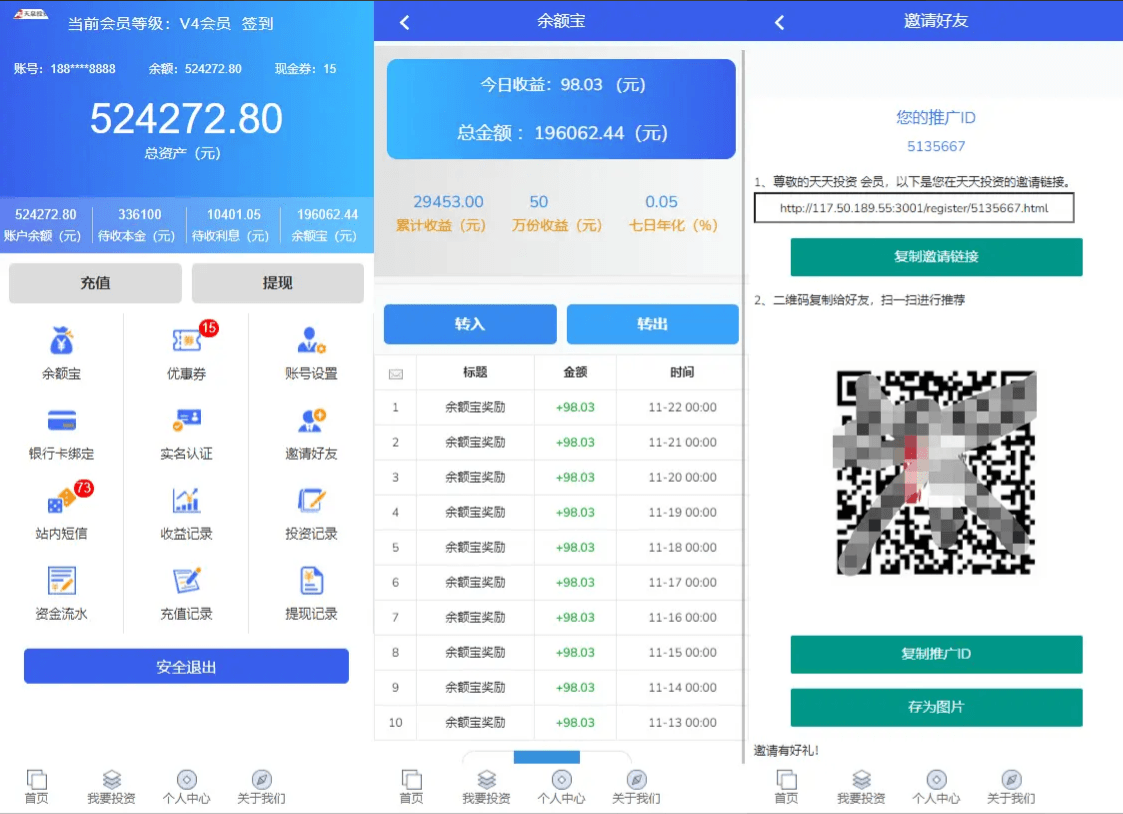Tap 个人中心 in left screen bottom bar
Viewport: 1123px width, 814px height.
(x=186, y=787)
